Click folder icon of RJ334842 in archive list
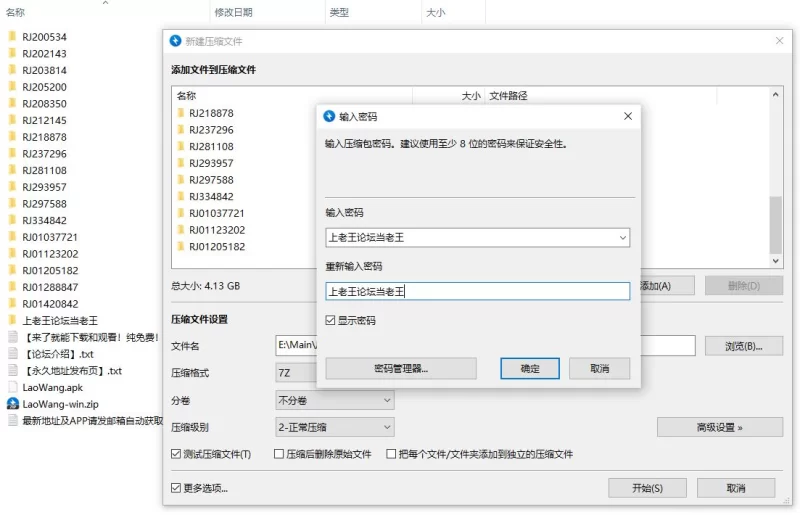800x515 pixels. tap(181, 197)
